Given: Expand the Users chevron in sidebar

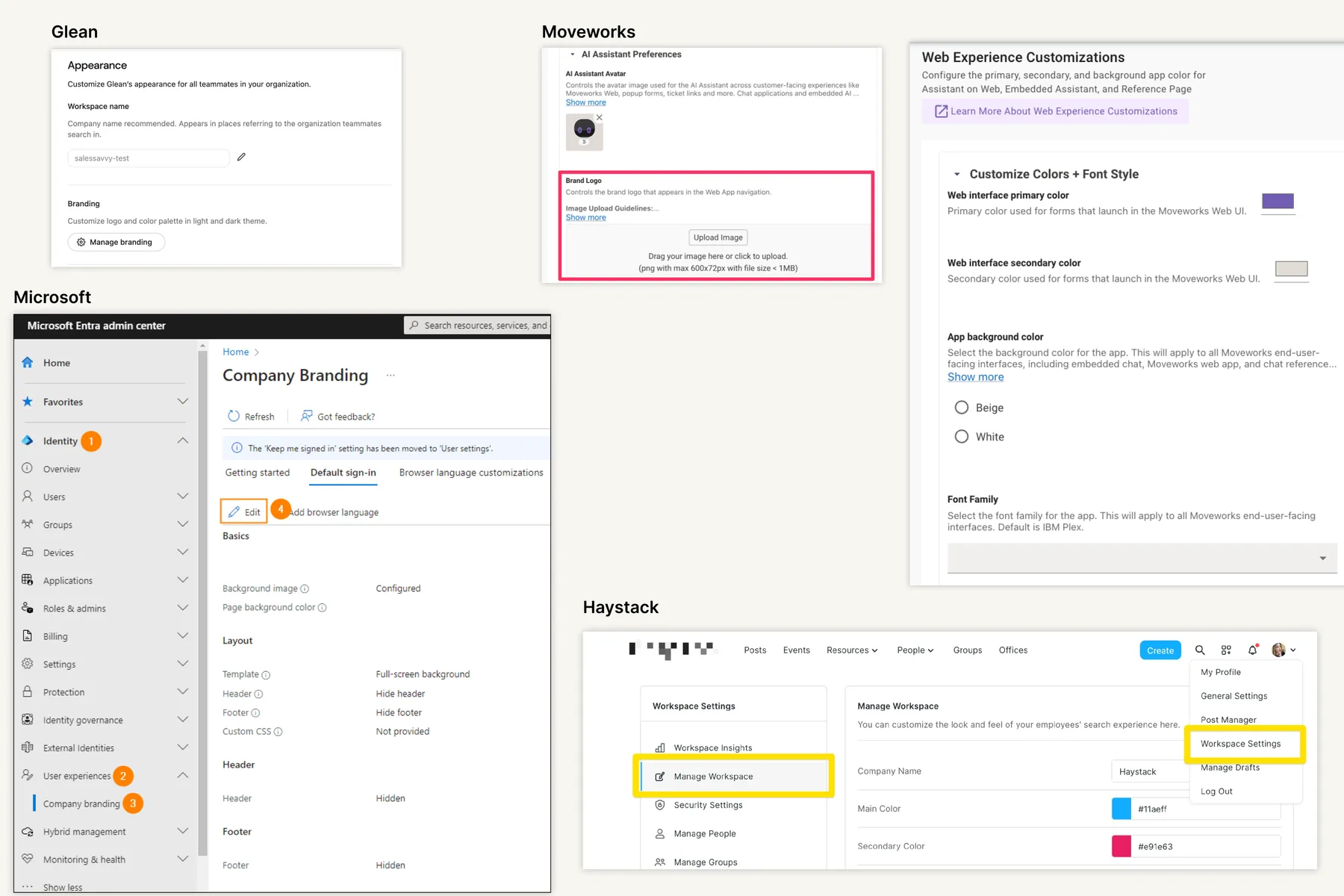Looking at the screenshot, I should [183, 496].
